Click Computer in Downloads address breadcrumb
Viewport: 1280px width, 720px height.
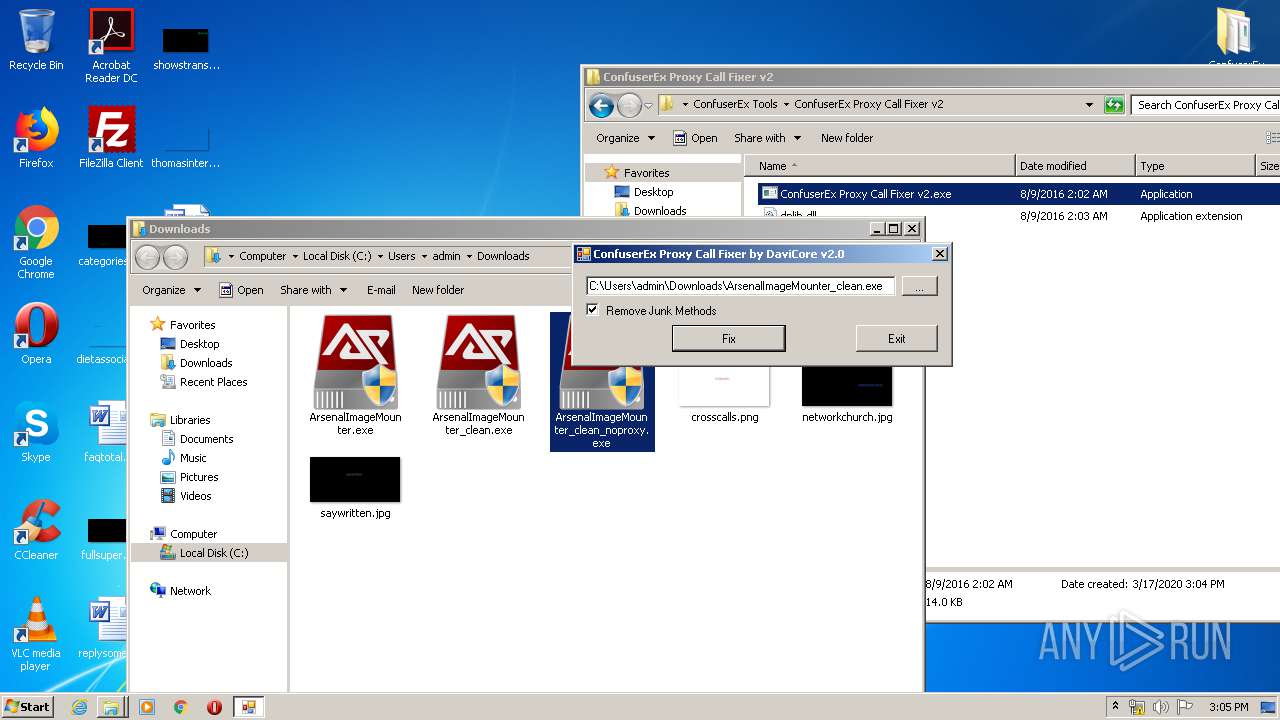coord(262,256)
